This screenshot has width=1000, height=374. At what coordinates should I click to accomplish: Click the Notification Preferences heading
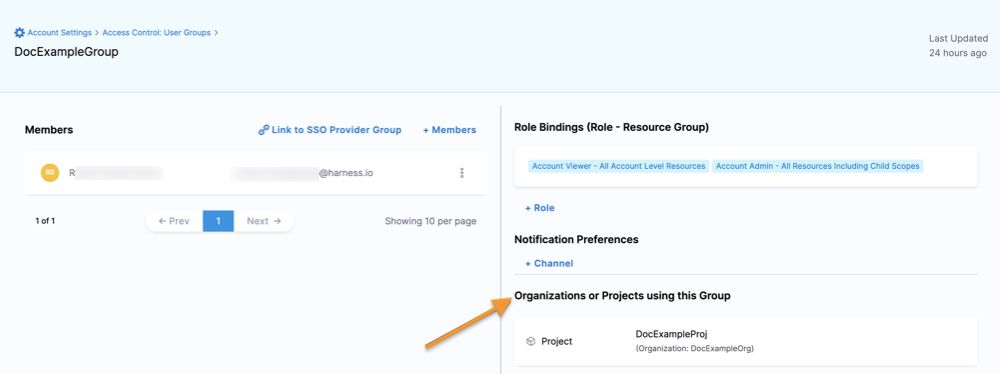(x=577, y=239)
